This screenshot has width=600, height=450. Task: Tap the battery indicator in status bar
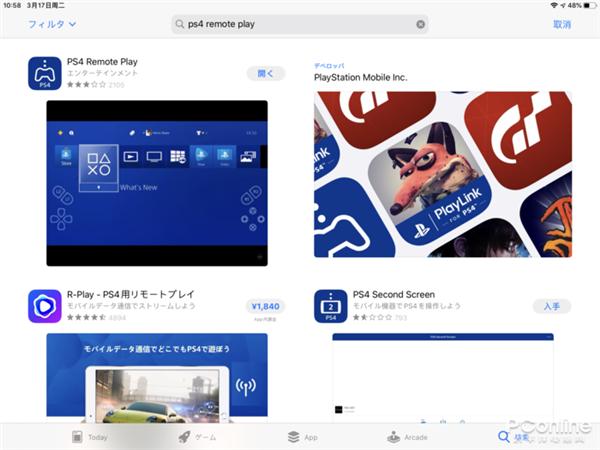590,5
